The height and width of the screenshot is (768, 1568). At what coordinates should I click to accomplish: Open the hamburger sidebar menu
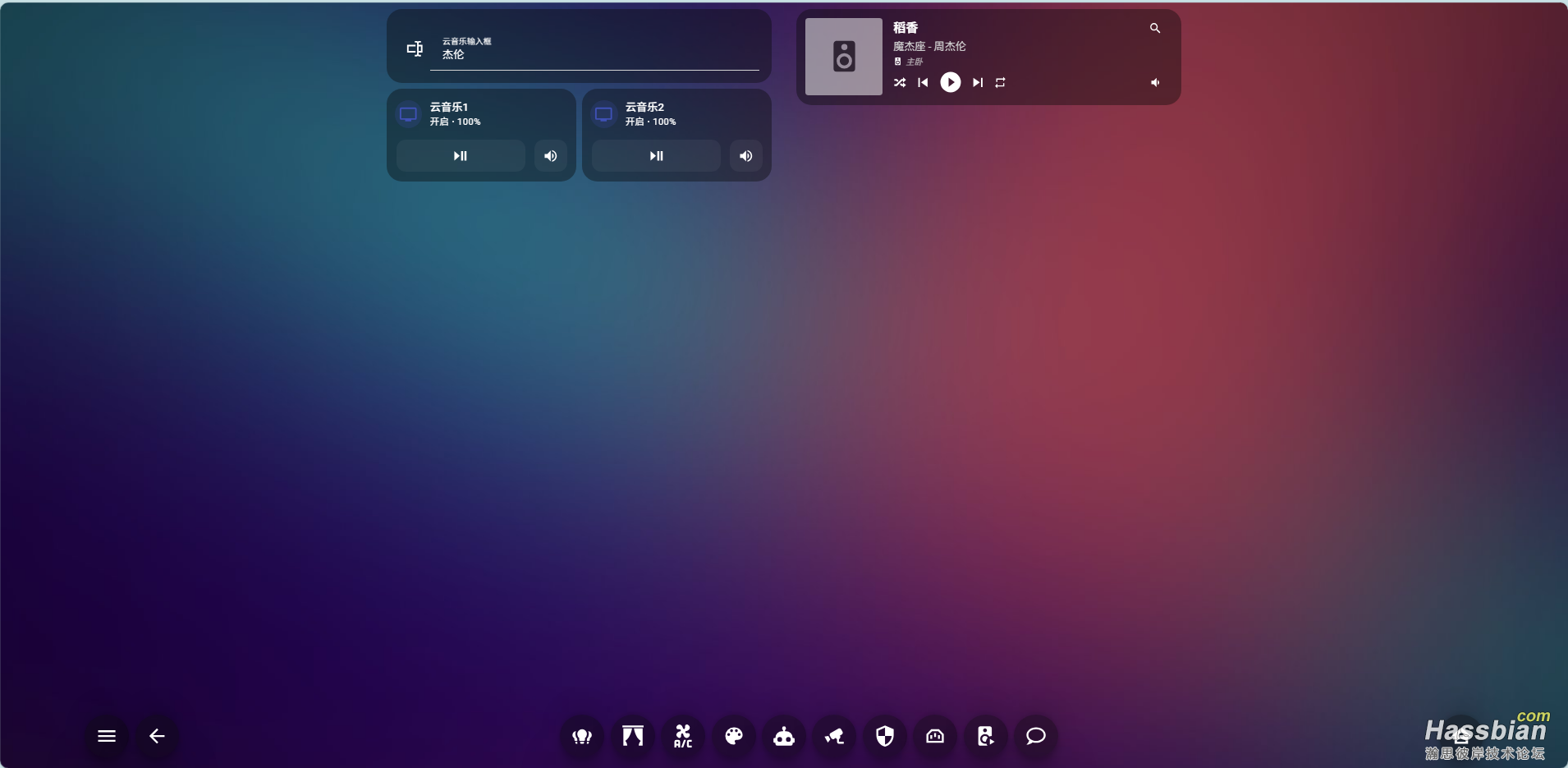[x=107, y=736]
